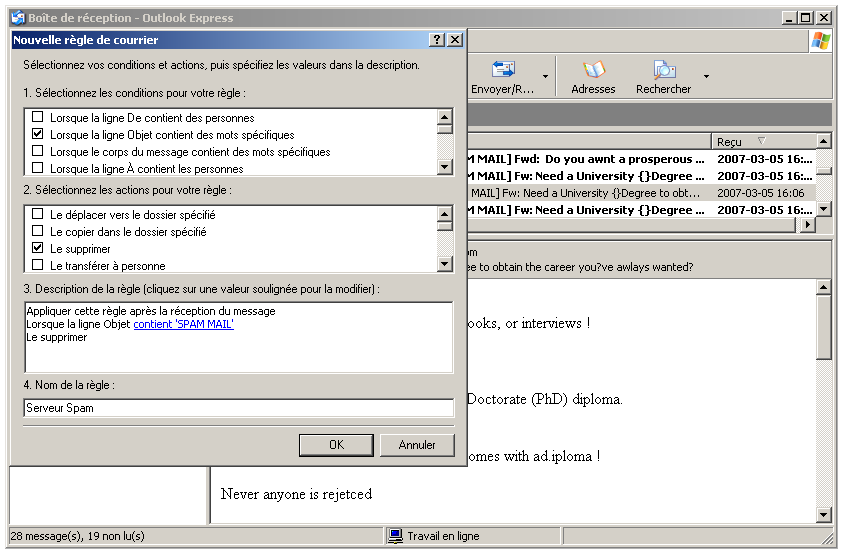Select the 'Fwd: Do you awnt a prosperous' message
Screen dimensions: 845x554
coord(641,159)
